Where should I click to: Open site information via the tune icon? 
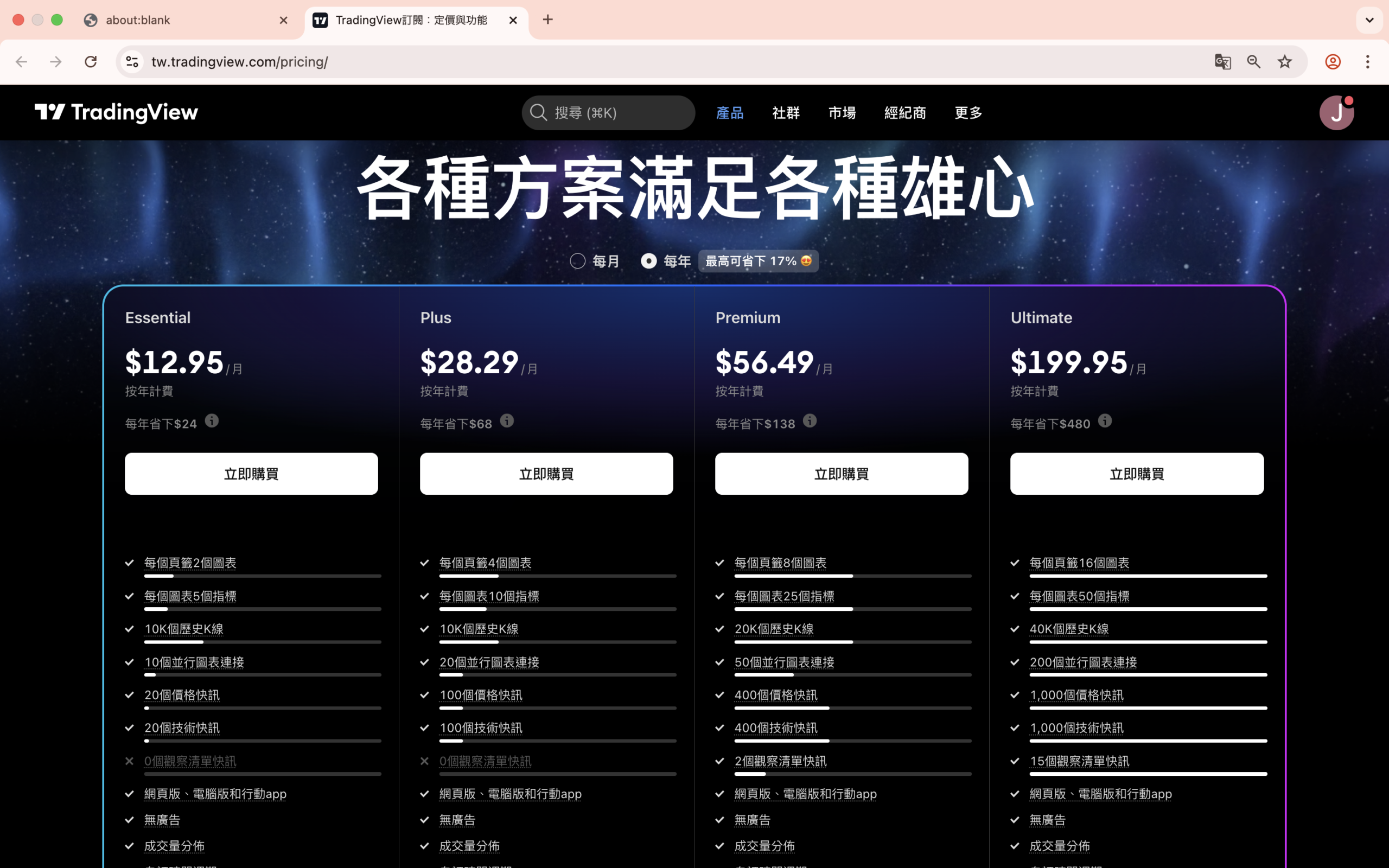point(132,61)
